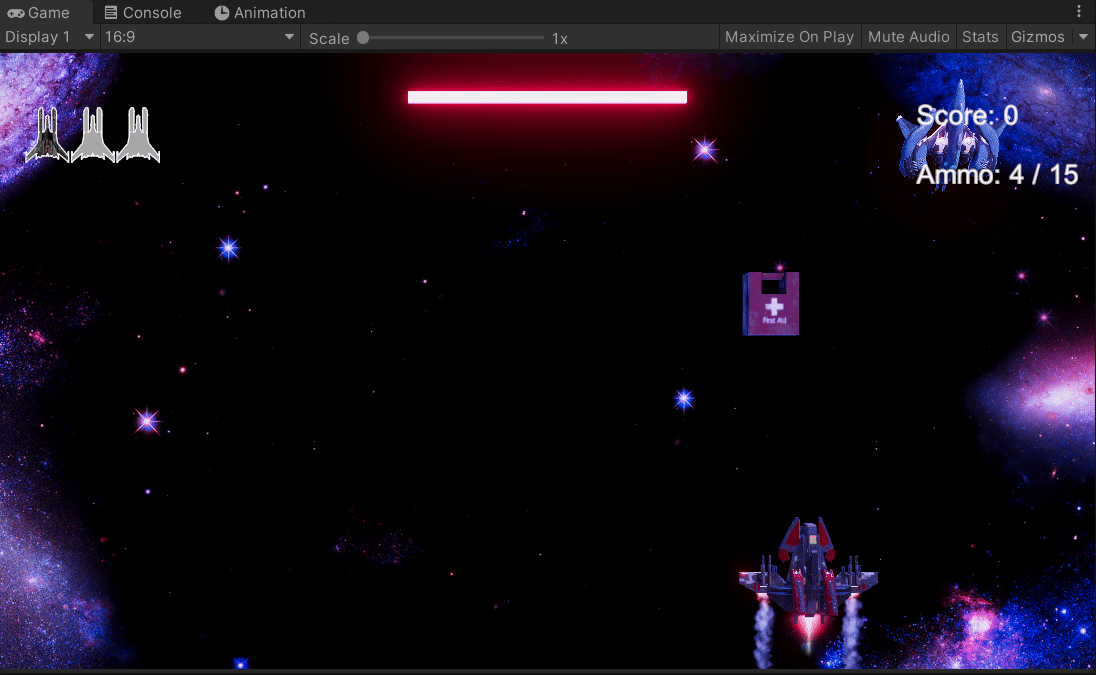
Task: Click the Console tab list icon
Action: 110,13
